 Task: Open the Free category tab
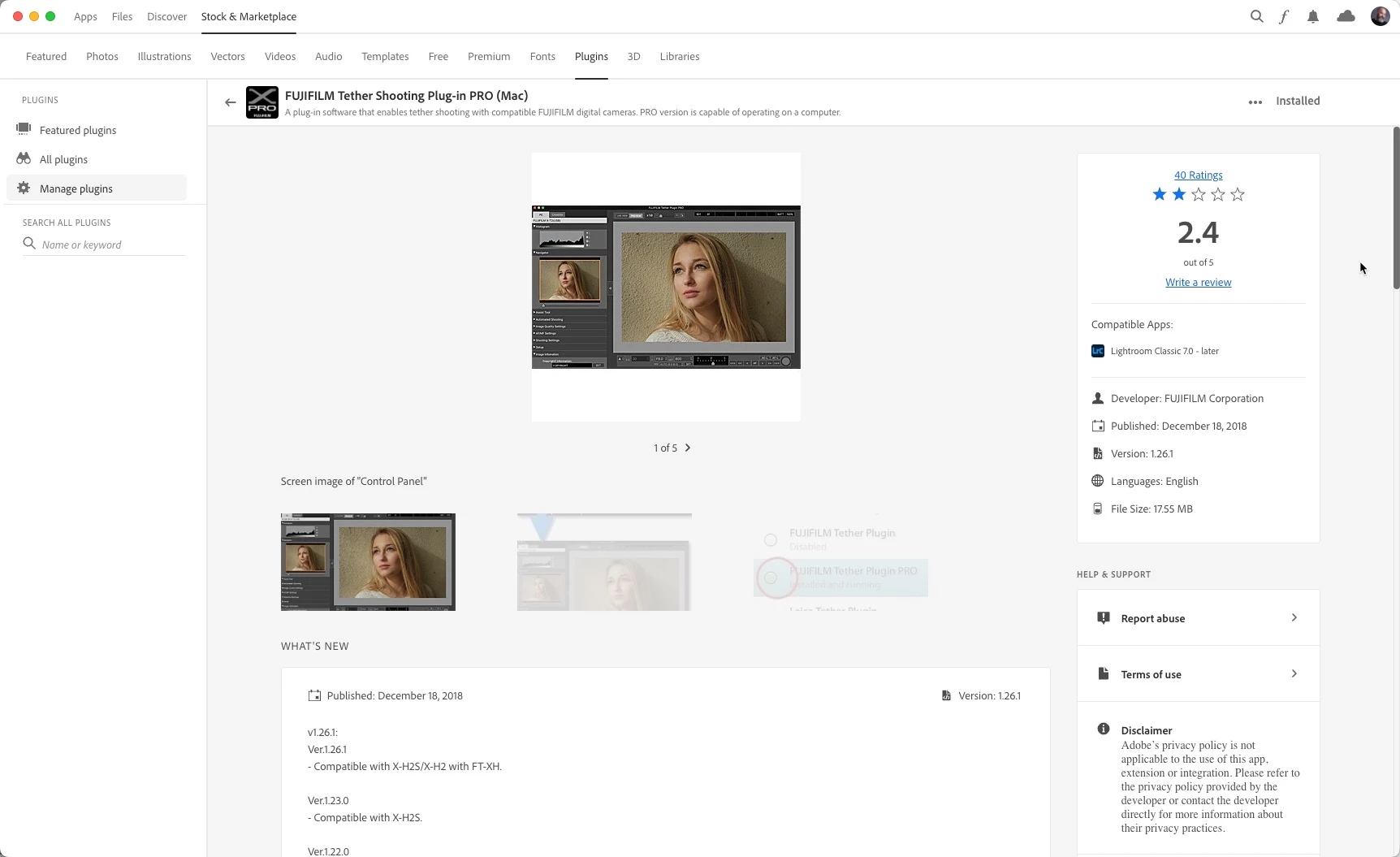pos(439,56)
